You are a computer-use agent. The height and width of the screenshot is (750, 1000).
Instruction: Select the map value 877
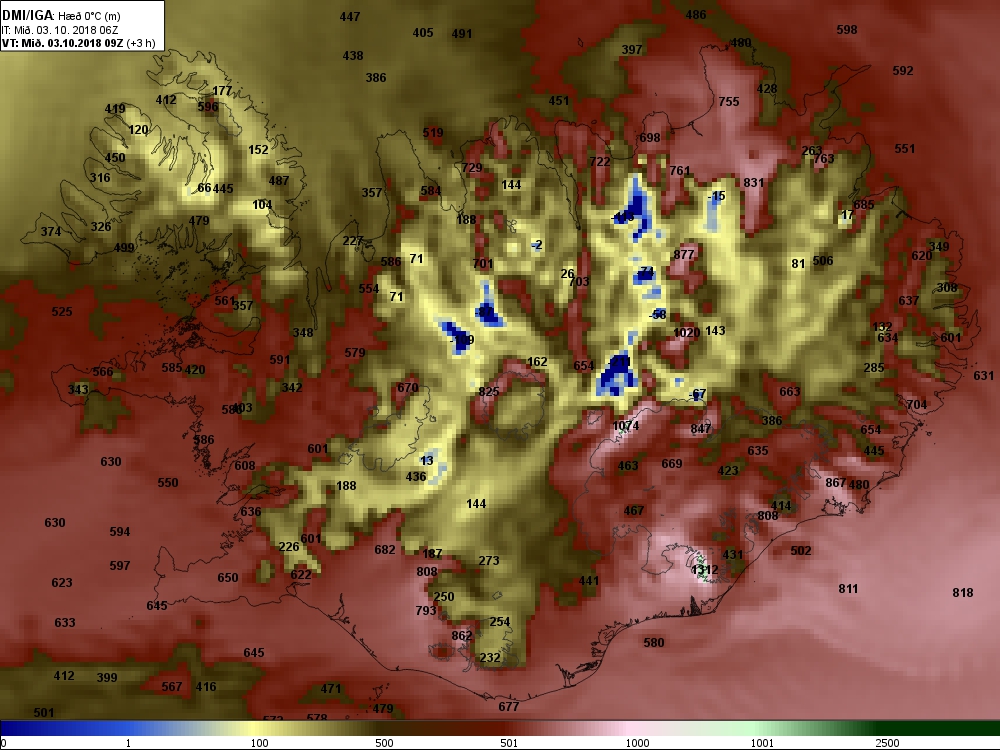(x=684, y=254)
